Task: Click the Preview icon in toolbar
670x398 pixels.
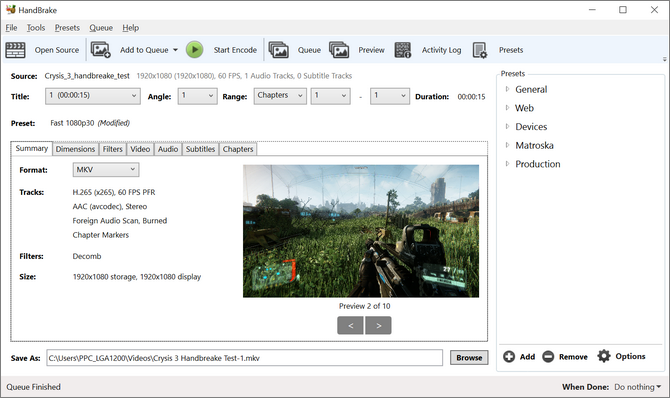Action: click(339, 50)
